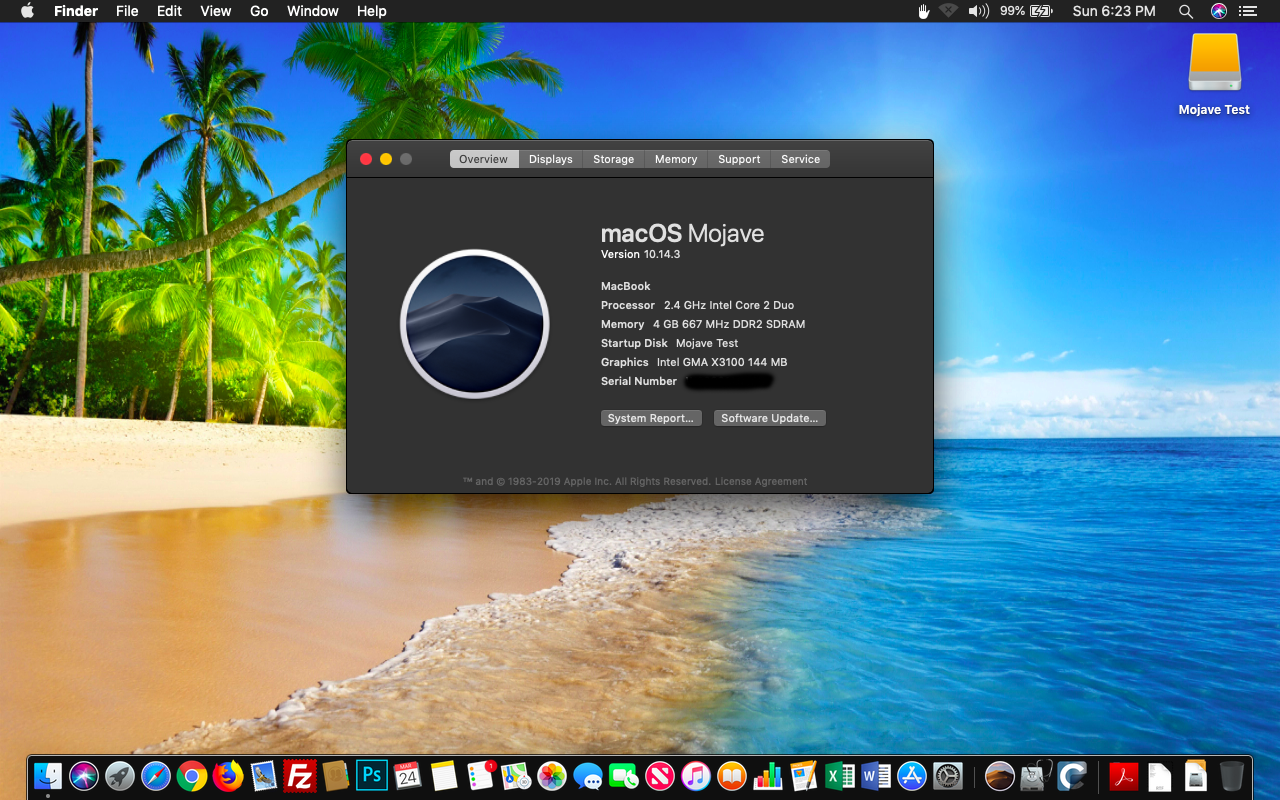Click the date and time Sun 6:23 PM
This screenshot has height=800, width=1280.
point(1114,11)
